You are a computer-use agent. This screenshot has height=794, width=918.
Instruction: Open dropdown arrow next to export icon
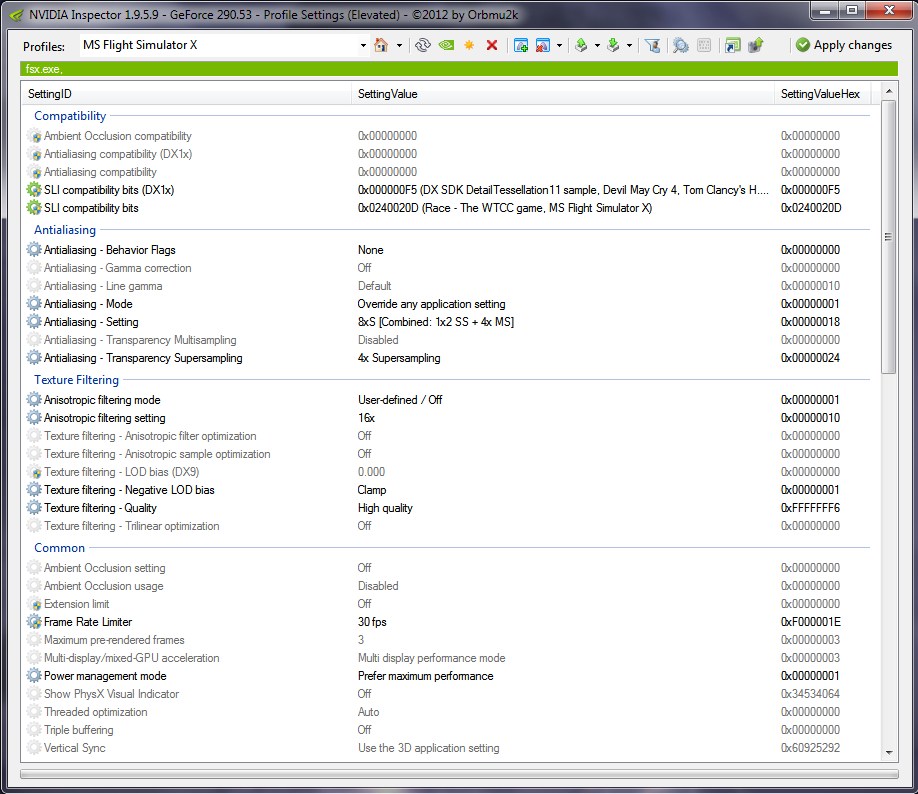tap(597, 45)
